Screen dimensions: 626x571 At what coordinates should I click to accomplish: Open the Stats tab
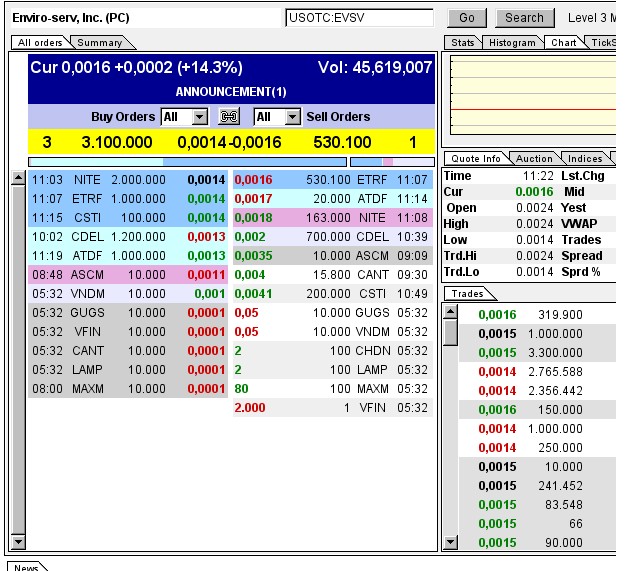463,43
